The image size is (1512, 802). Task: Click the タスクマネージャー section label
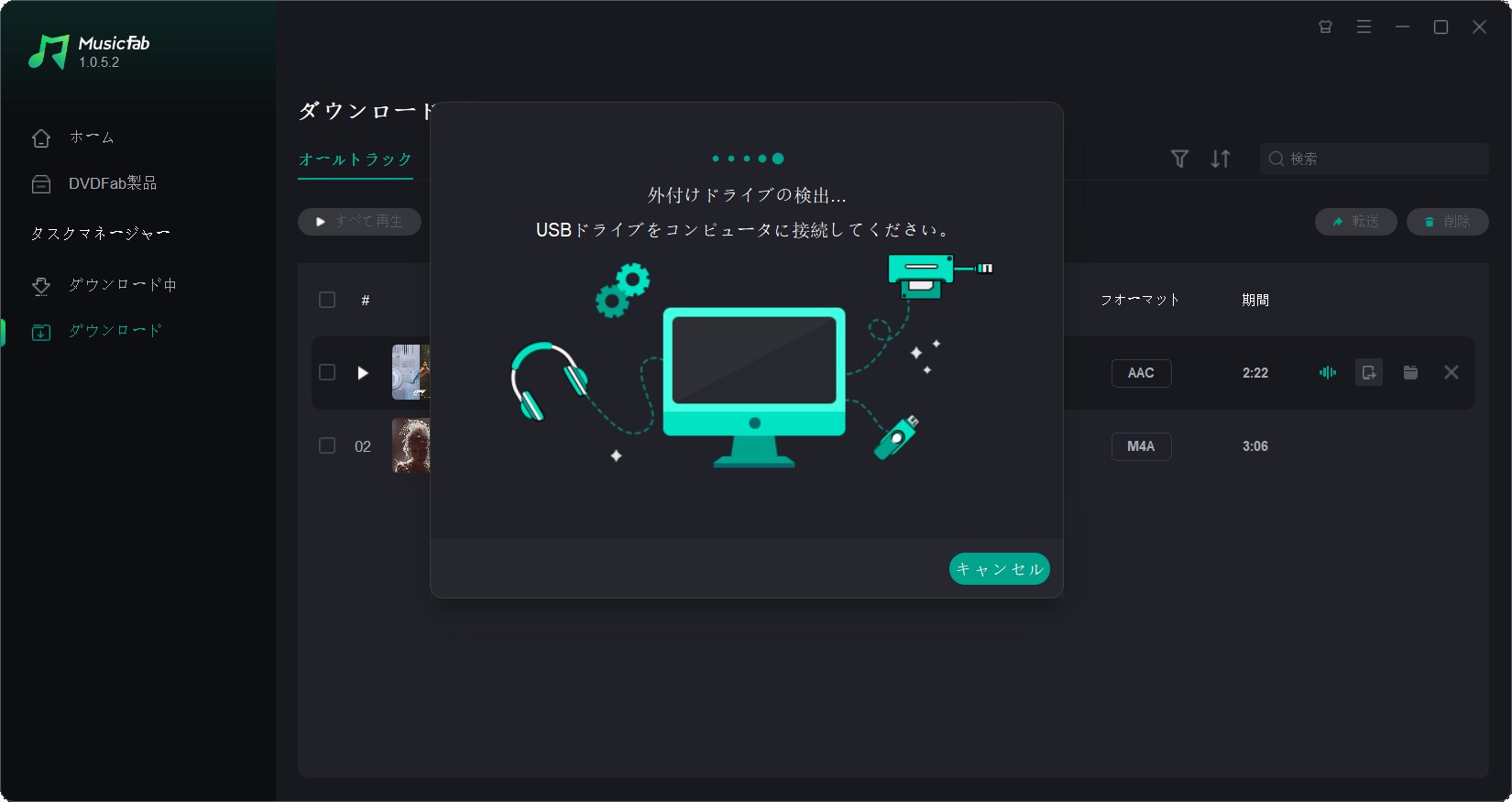coord(101,234)
